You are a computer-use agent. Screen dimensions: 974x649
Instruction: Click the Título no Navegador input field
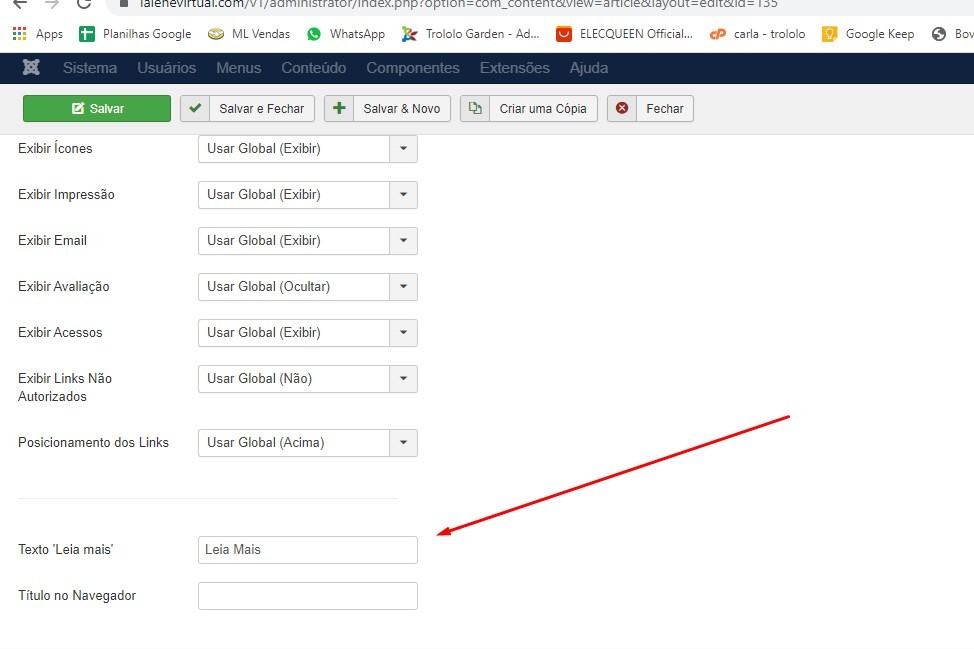pyautogui.click(x=307, y=596)
